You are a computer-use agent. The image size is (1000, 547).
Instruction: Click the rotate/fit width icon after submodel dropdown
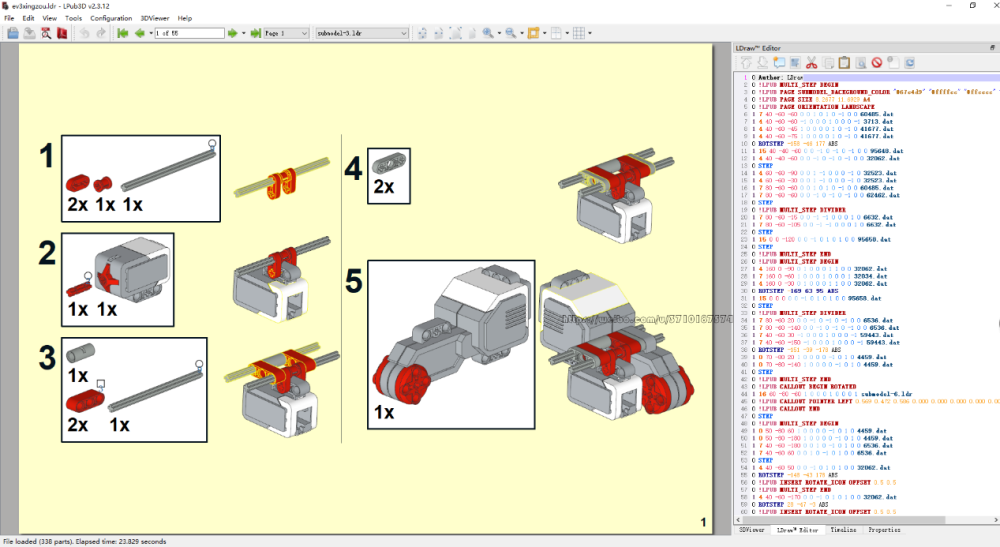click(x=422, y=33)
